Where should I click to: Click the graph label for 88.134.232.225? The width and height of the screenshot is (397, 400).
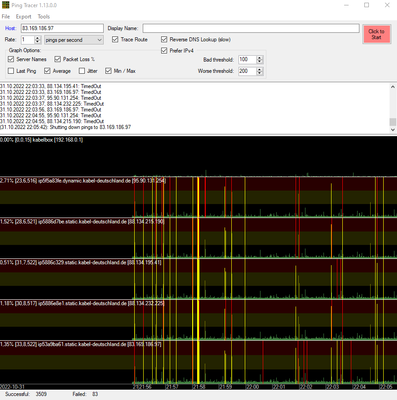[x=82, y=303]
